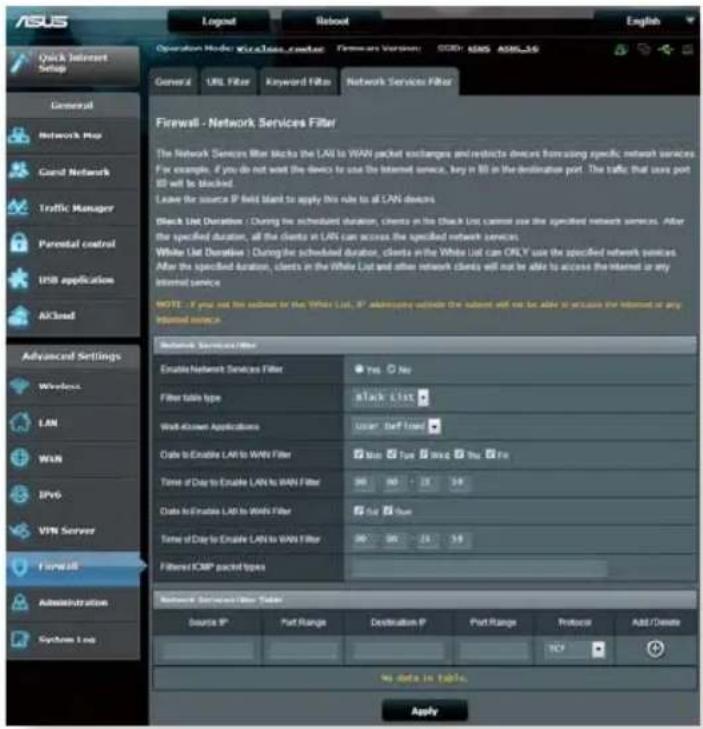This screenshot has height=729, width=703.
Task: Open the English language dropdown
Action: coord(648,21)
